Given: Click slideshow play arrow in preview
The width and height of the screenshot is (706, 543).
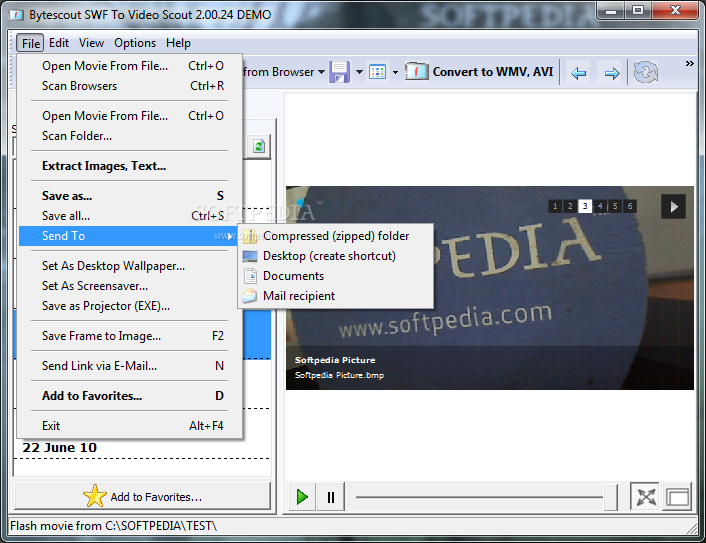Looking at the screenshot, I should tap(674, 207).
